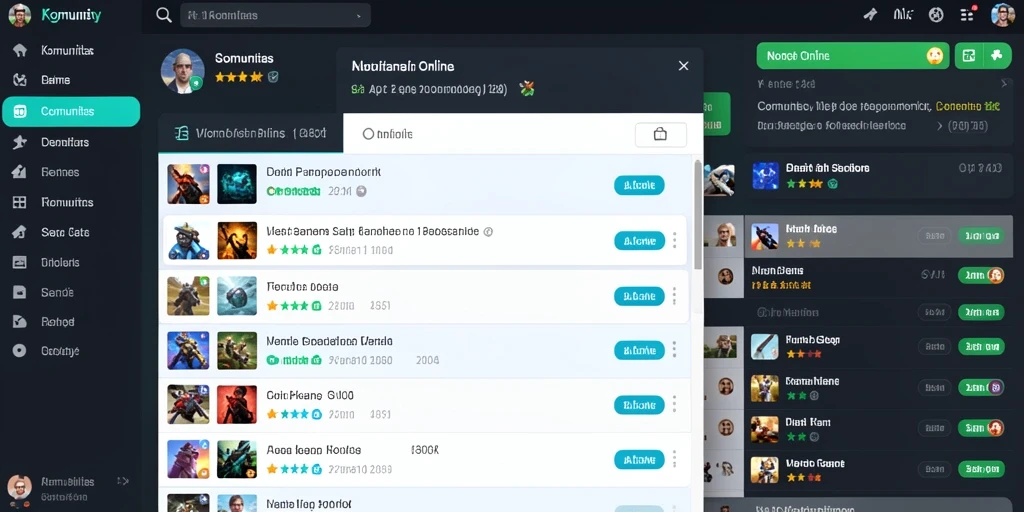The image size is (1024, 512).
Task: Select the Sere Gets menu label
Action: (65, 232)
